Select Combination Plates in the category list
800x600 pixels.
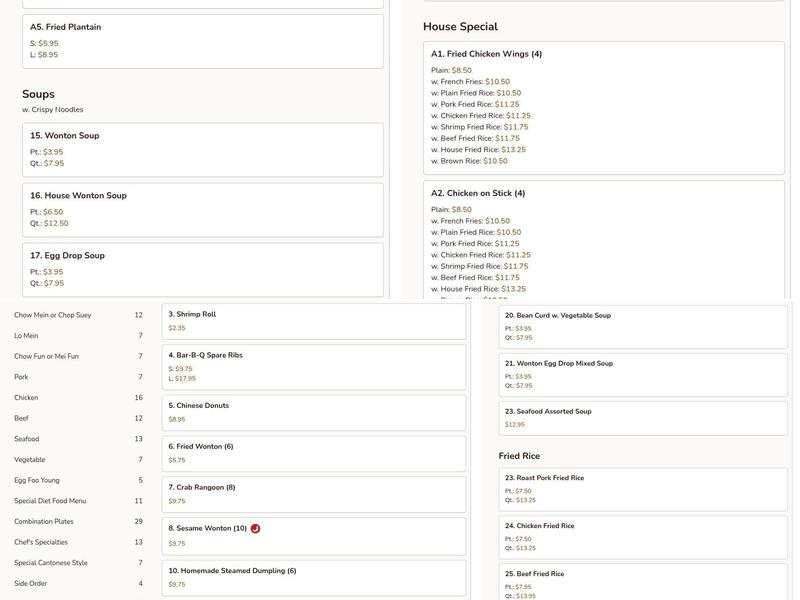[x=44, y=521]
